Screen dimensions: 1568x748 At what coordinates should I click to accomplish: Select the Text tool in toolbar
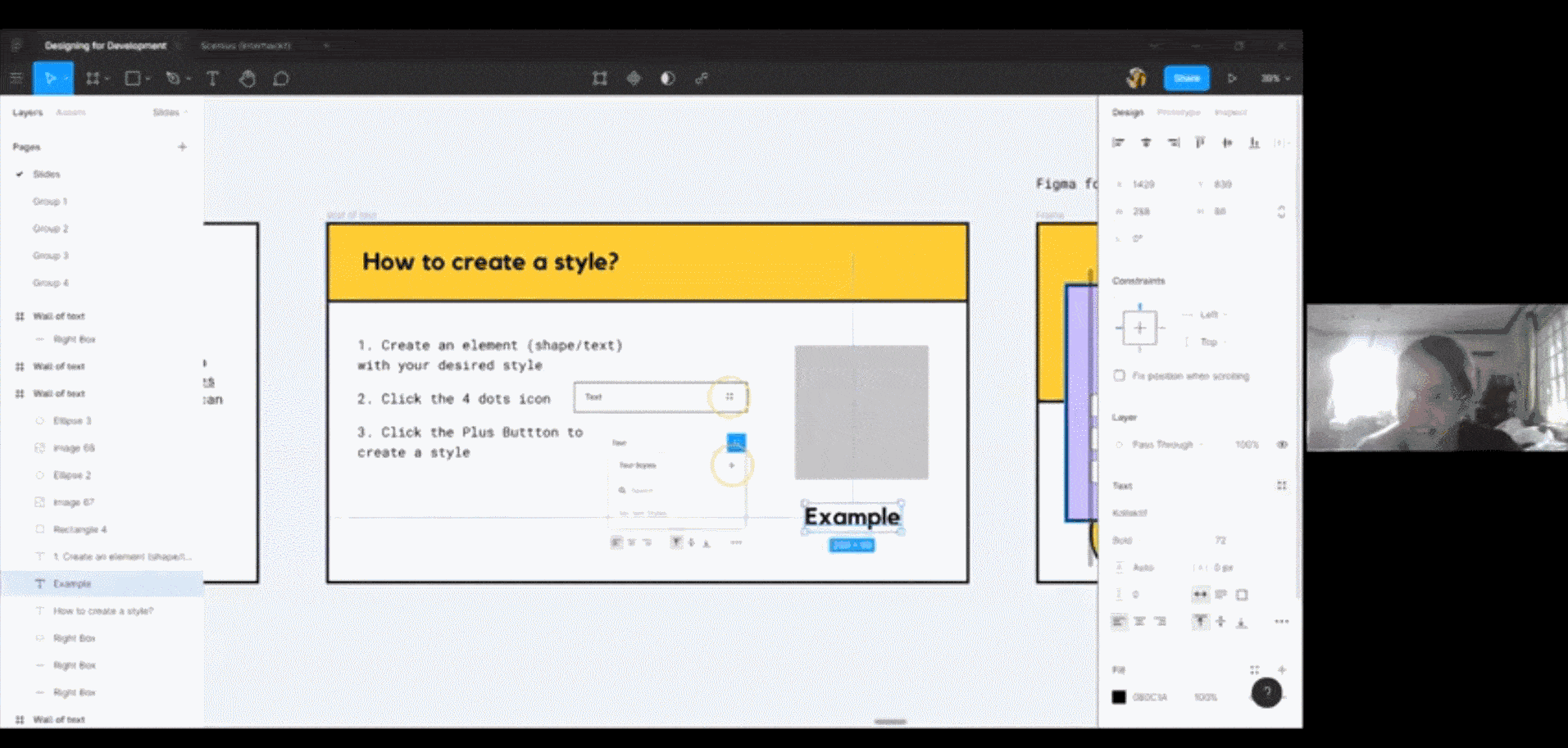(212, 79)
